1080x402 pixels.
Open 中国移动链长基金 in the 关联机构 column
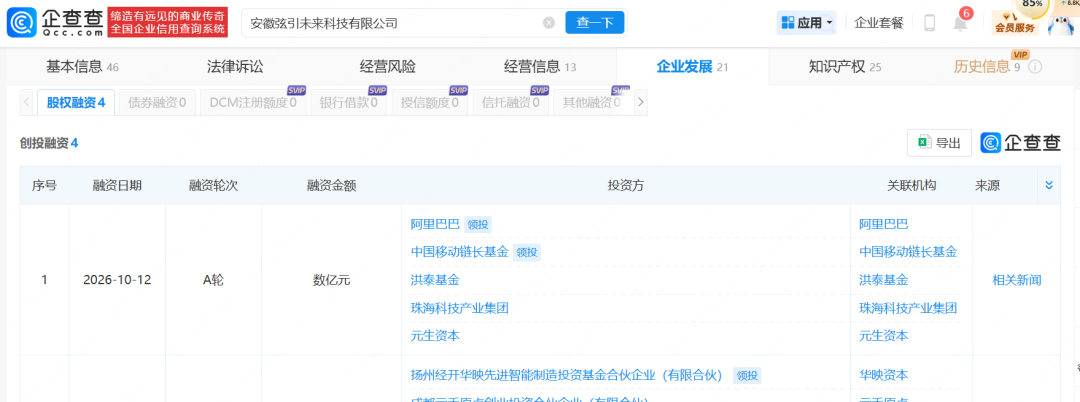pyautogui.click(x=908, y=252)
